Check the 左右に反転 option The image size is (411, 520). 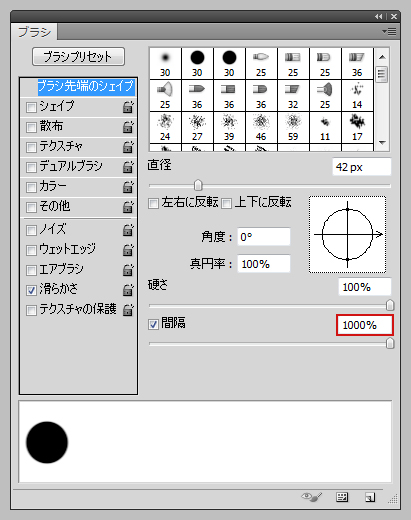point(153,203)
